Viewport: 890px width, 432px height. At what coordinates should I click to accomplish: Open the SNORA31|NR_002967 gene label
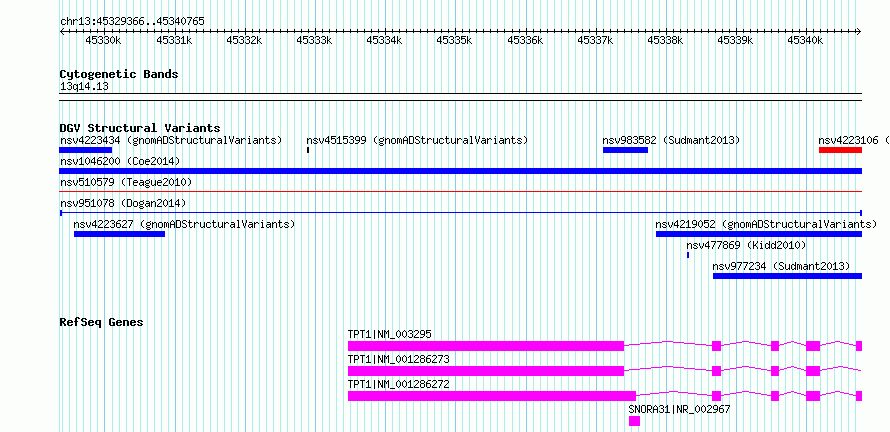(x=679, y=409)
